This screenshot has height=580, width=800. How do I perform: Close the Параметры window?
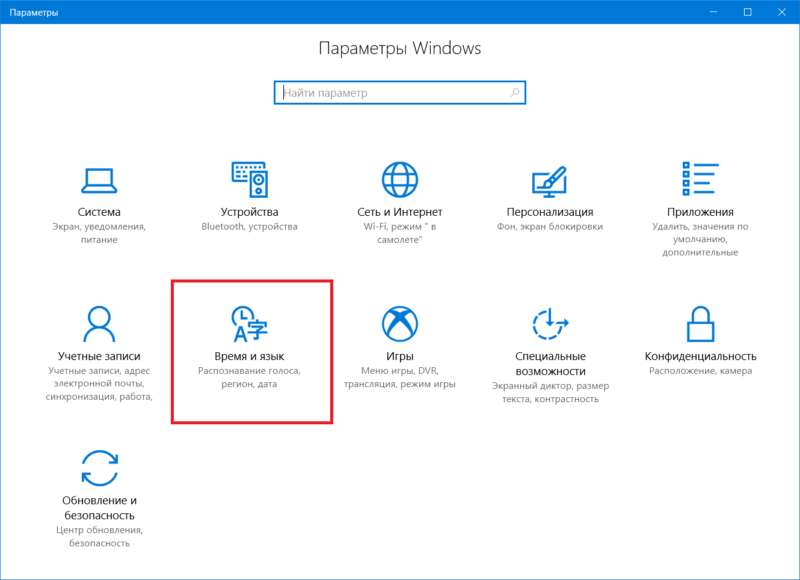782,12
